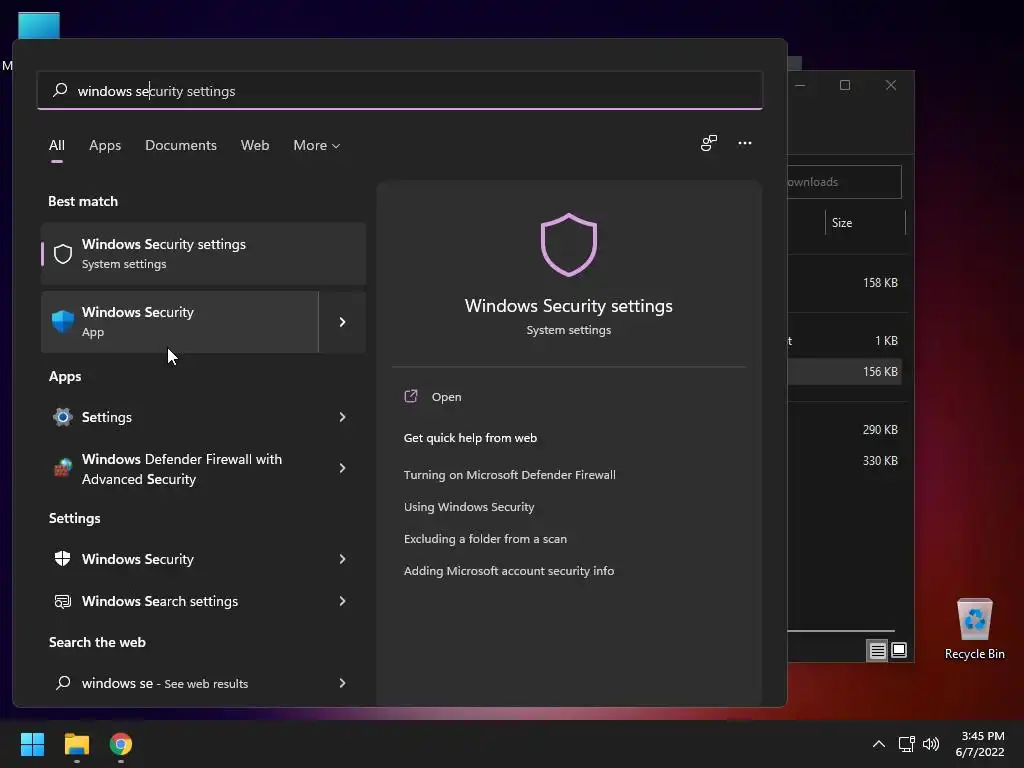Open the More filter dropdown
This screenshot has width=1024, height=768.
pos(317,145)
